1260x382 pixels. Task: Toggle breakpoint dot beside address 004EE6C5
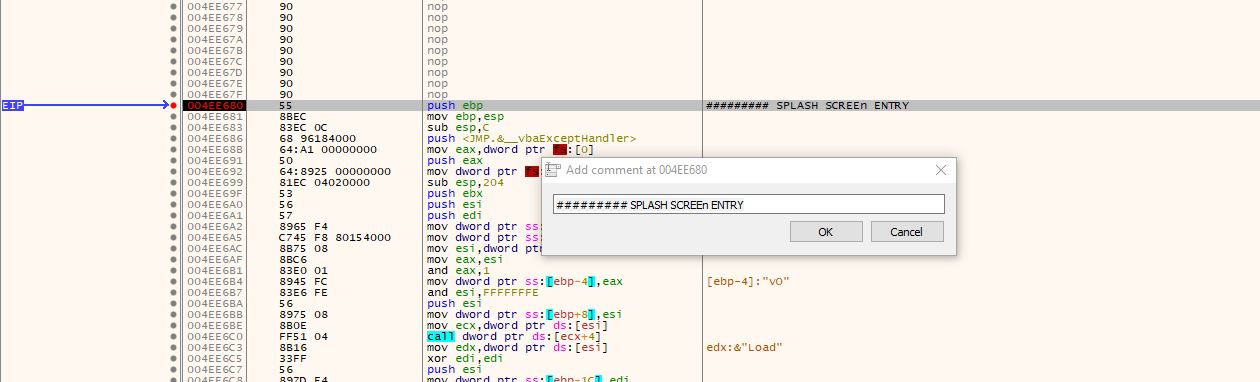(x=174, y=358)
